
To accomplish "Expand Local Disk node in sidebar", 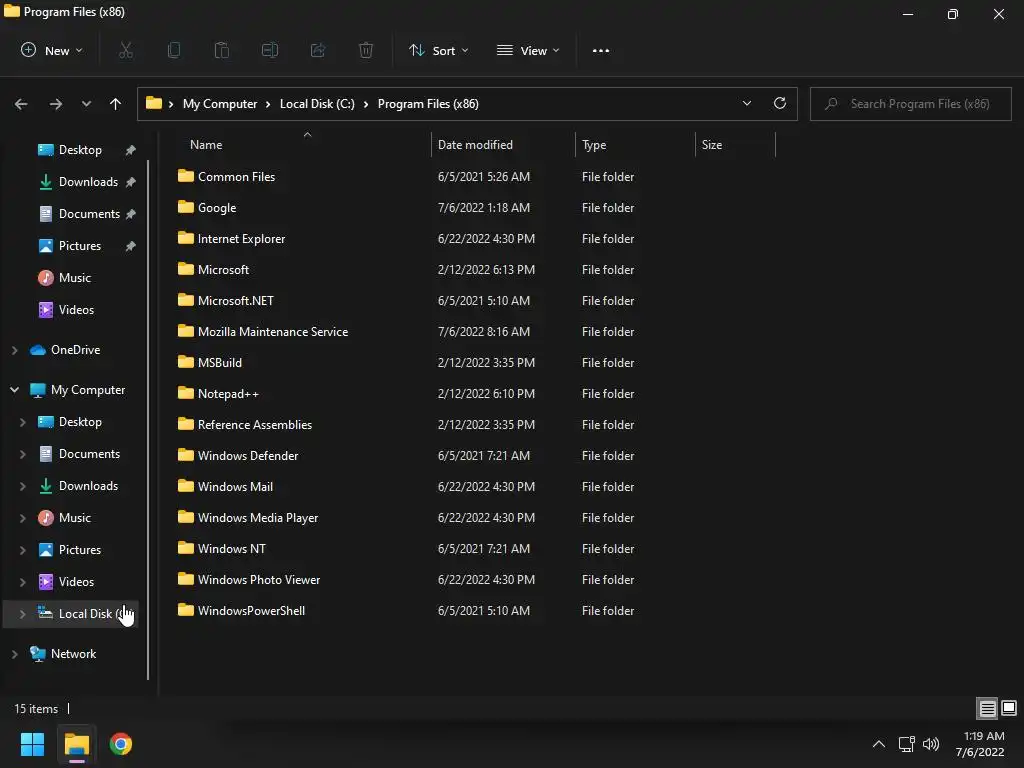I will [22, 614].
